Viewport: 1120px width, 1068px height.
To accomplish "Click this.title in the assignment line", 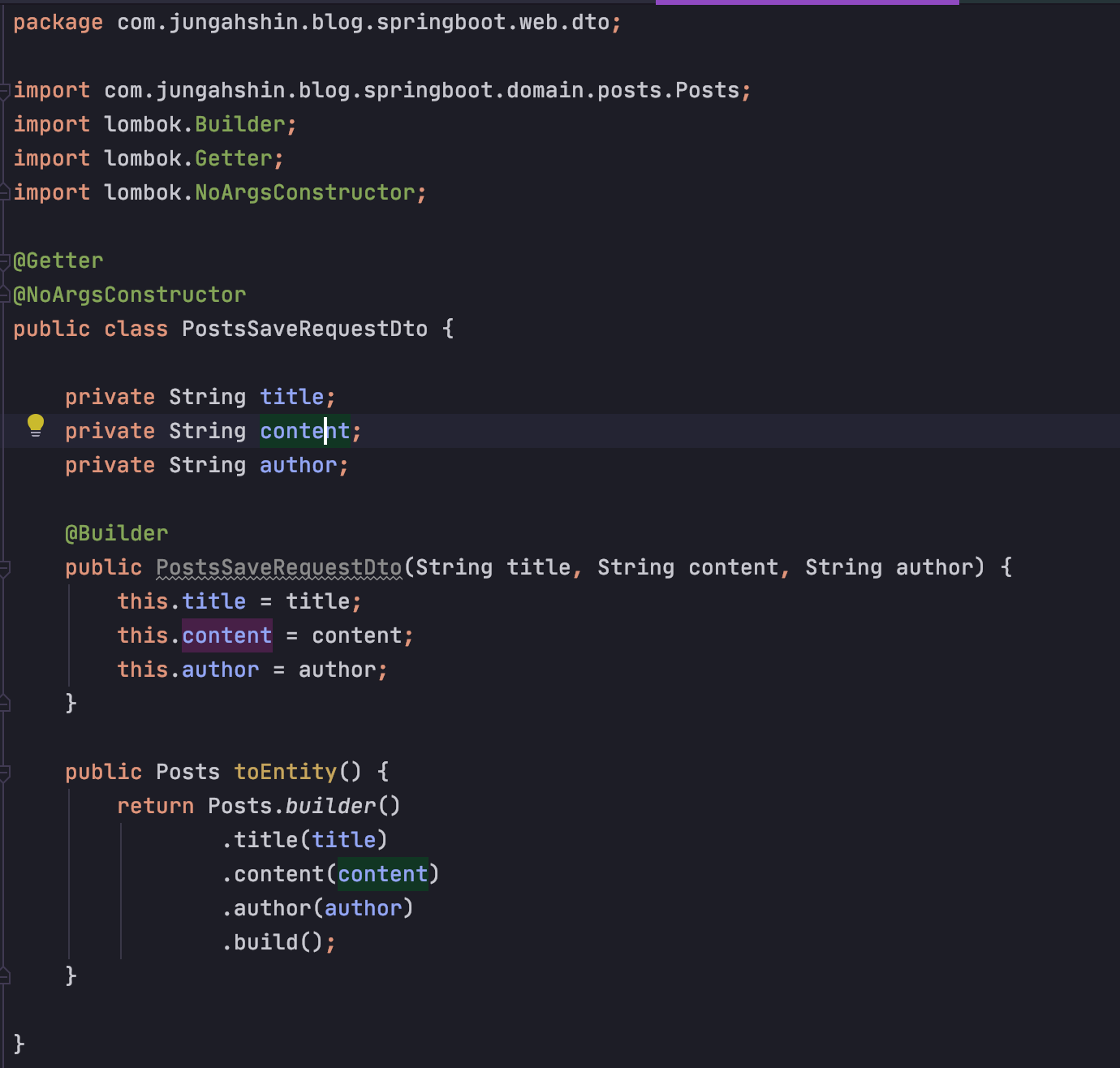I will pos(182,601).
